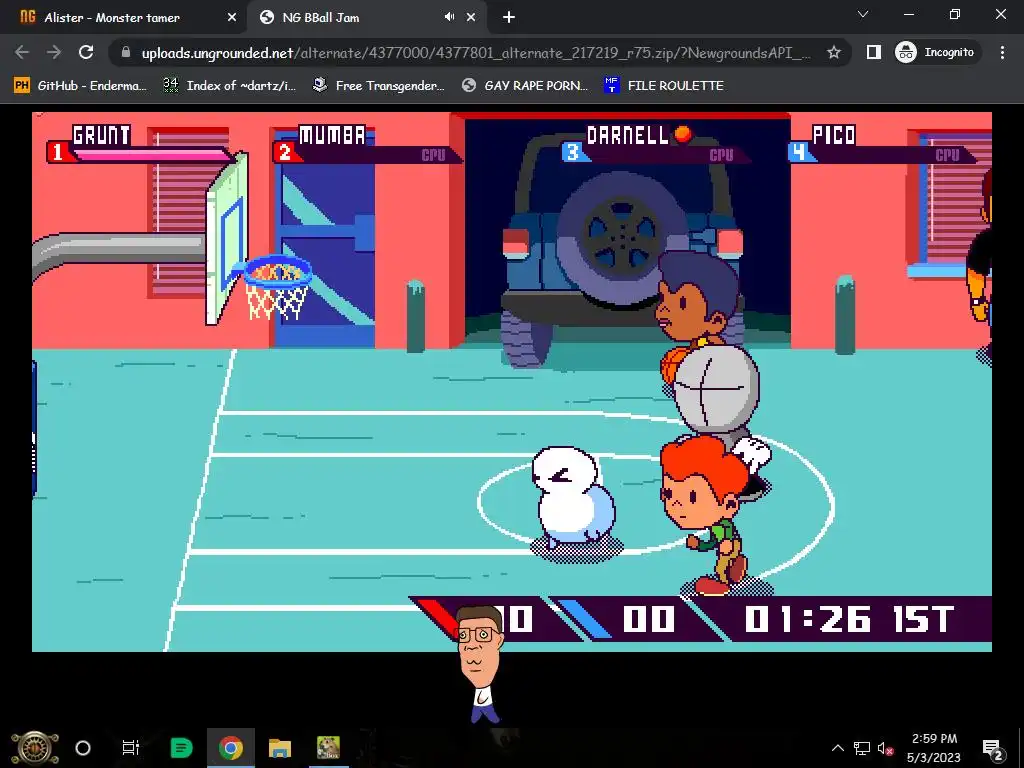Open a new browser tab
Screen dimensions: 1024x768
click(509, 18)
